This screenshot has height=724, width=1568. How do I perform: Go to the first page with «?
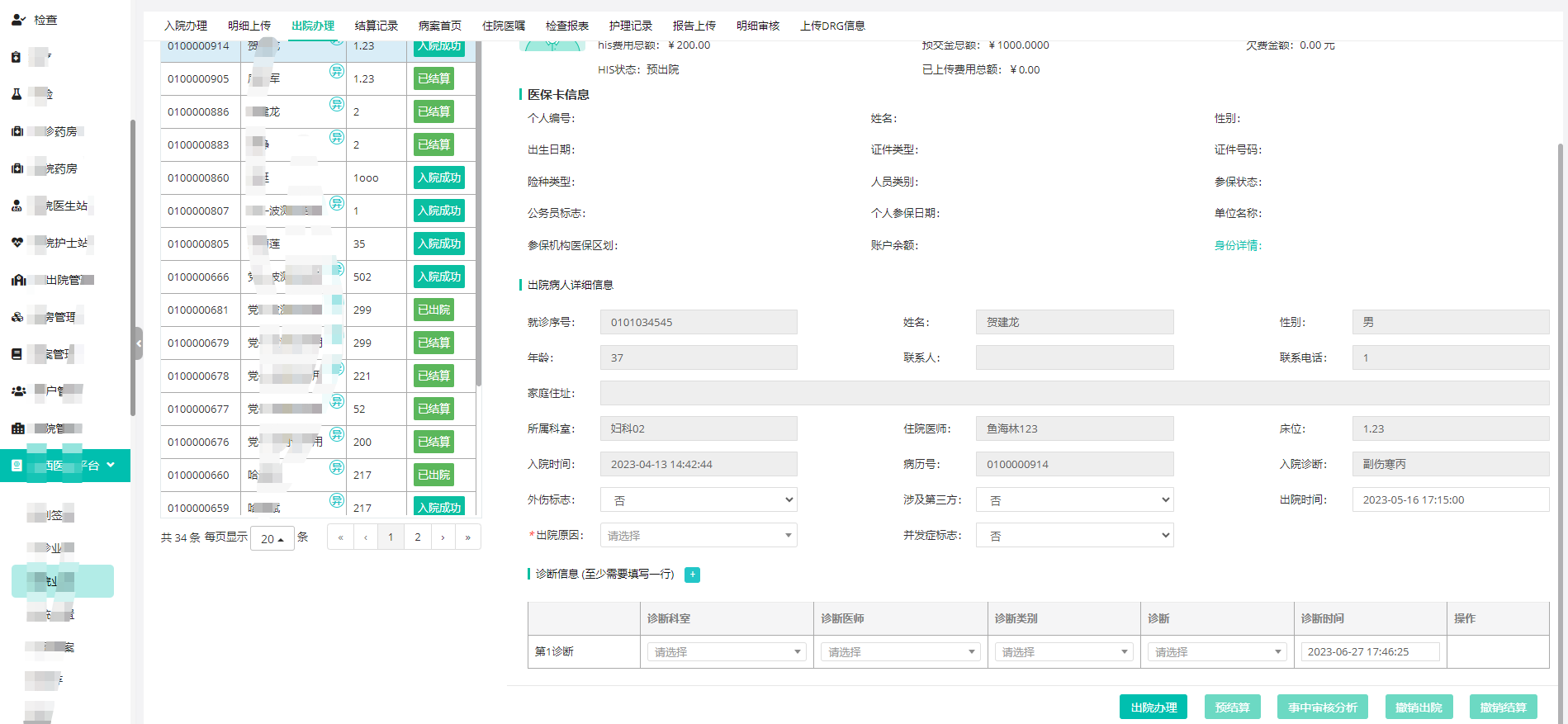point(340,537)
